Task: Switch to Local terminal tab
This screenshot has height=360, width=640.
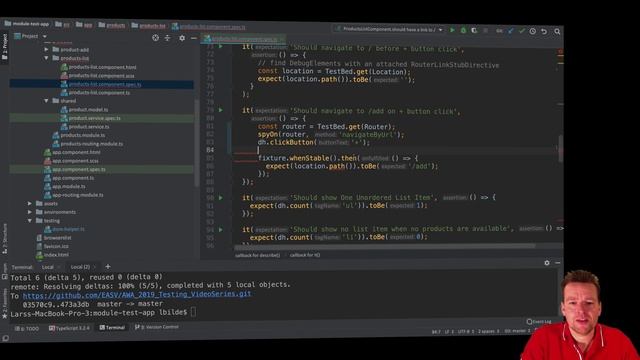Action: tap(48, 267)
